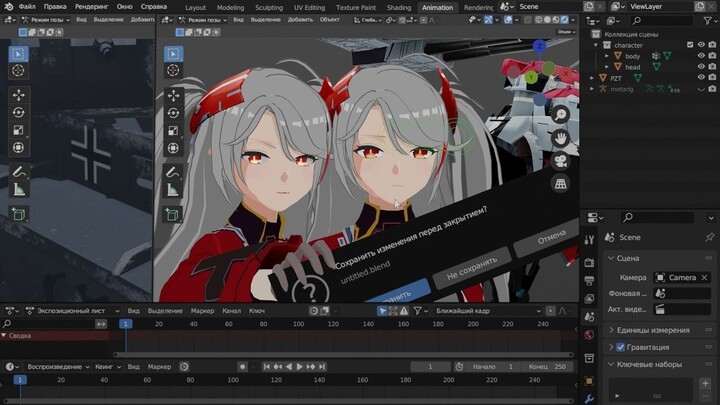Select the Cursor tool in the right viewport
This screenshot has height=405, width=720.
pyautogui.click(x=173, y=70)
